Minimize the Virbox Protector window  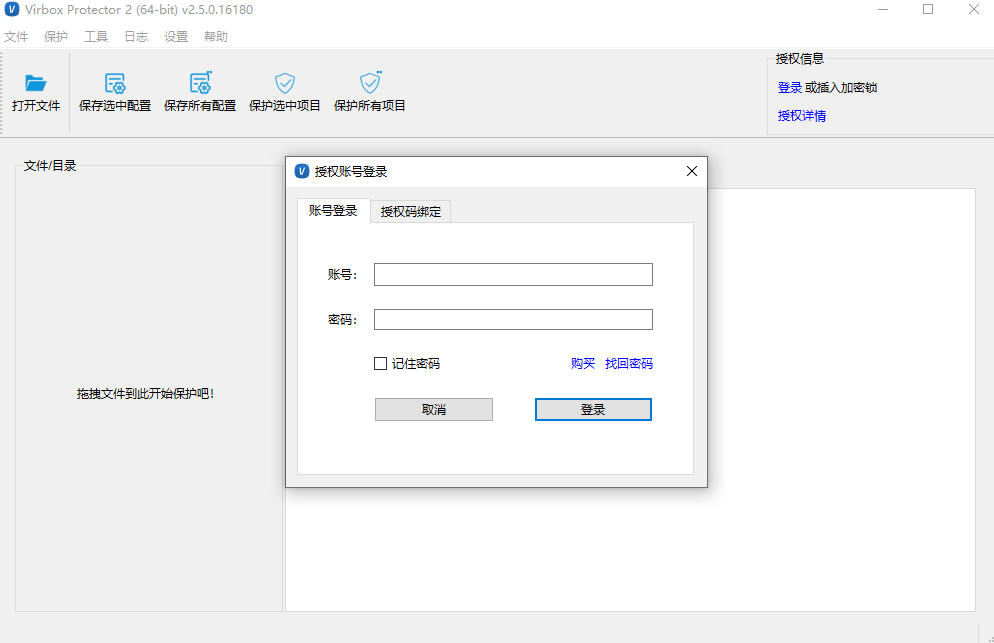click(883, 10)
